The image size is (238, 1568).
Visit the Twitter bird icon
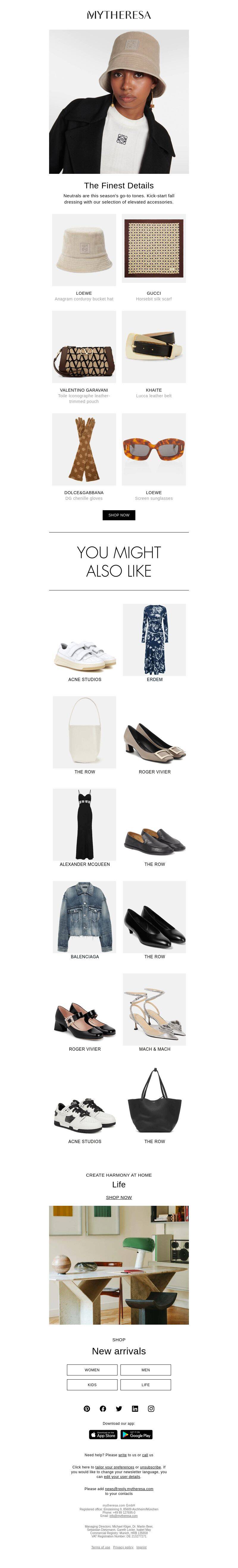[x=119, y=1408]
